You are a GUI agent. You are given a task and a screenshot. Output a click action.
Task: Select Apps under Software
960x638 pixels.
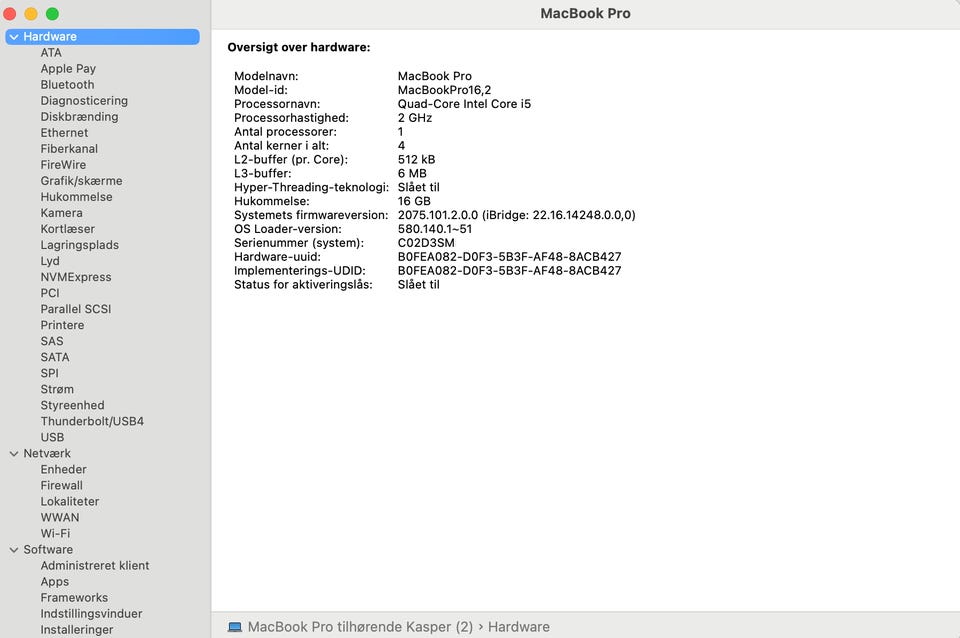pyautogui.click(x=54, y=582)
